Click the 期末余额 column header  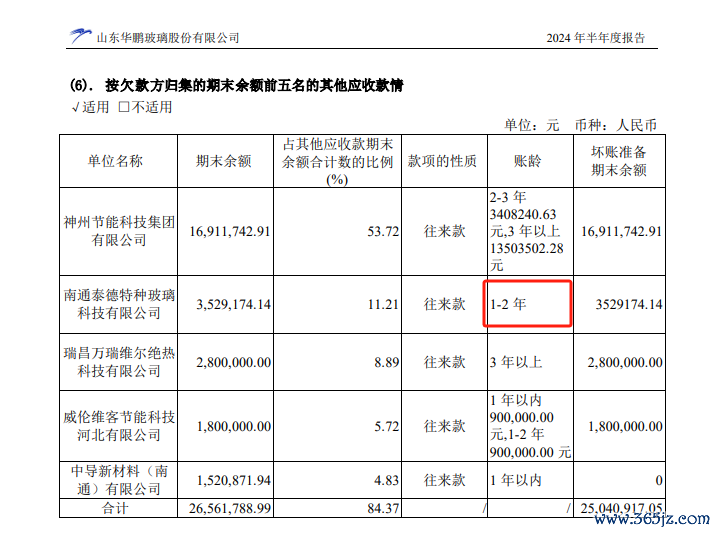[x=224, y=161]
